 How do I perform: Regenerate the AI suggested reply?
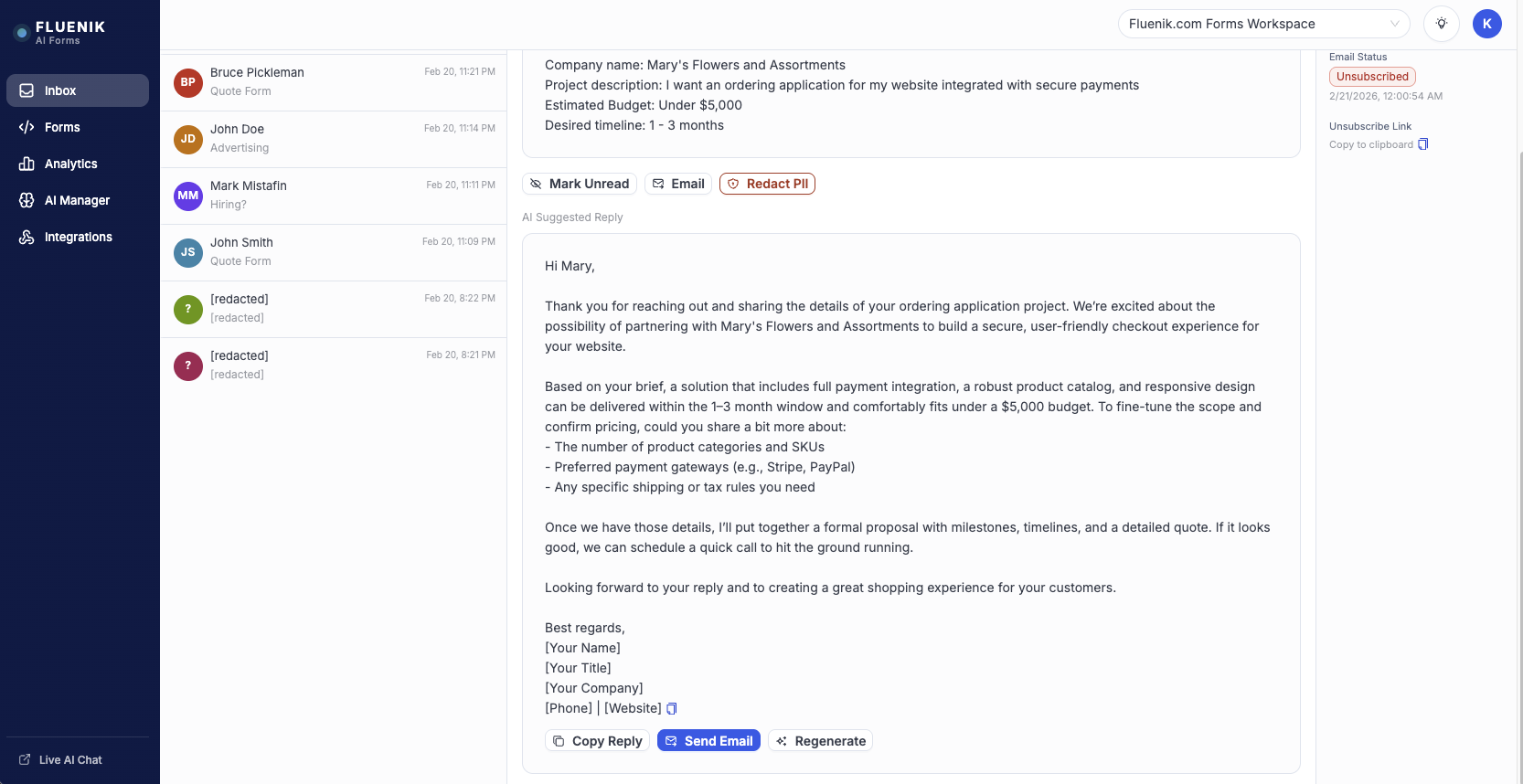[x=820, y=741]
